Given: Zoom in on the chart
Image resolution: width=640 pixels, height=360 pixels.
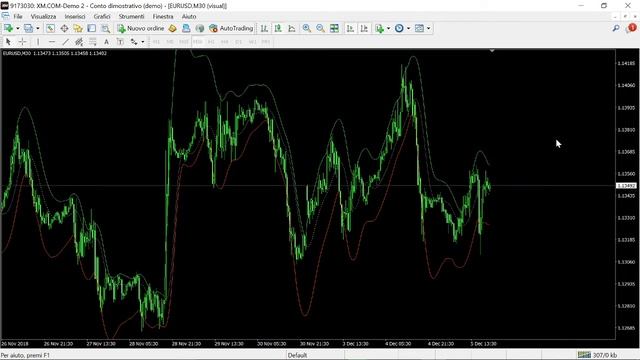Looking at the screenshot, I should (x=307, y=28).
